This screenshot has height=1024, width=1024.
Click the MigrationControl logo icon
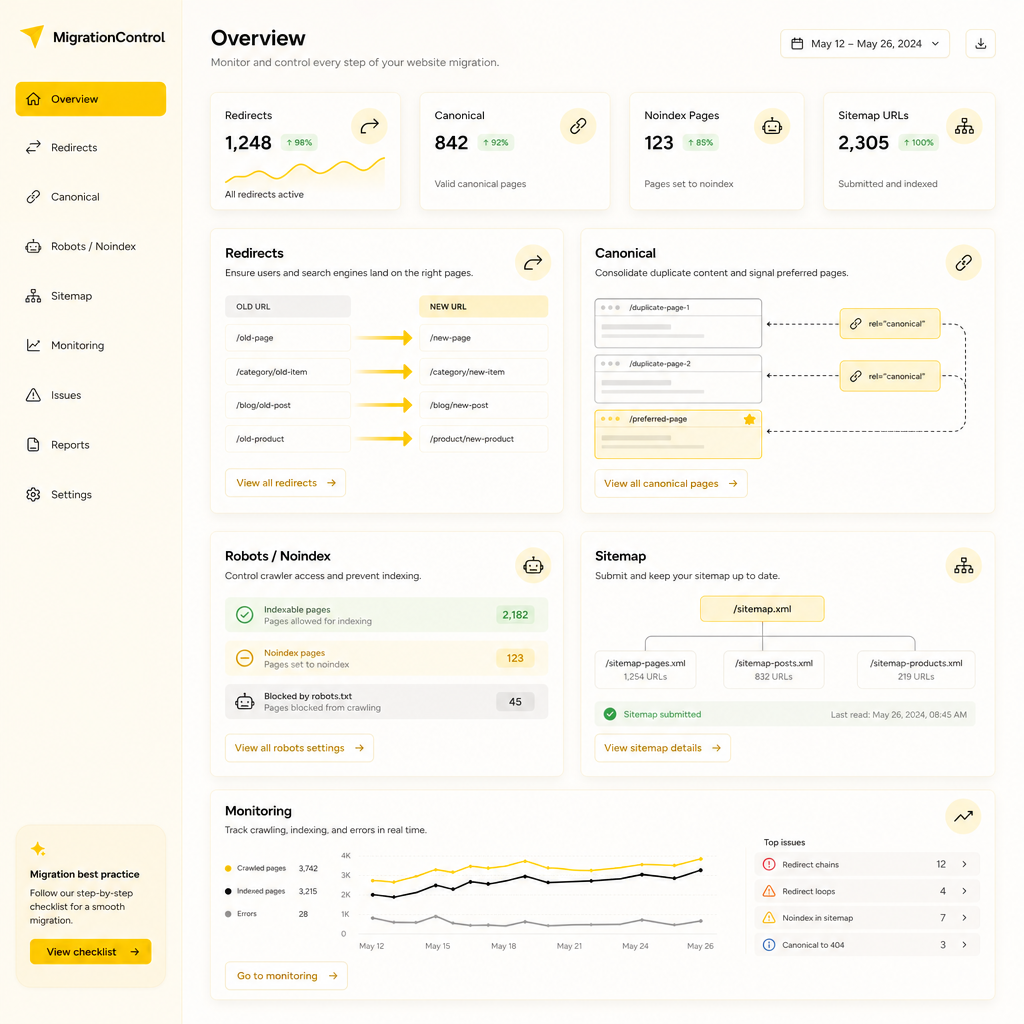(33, 37)
